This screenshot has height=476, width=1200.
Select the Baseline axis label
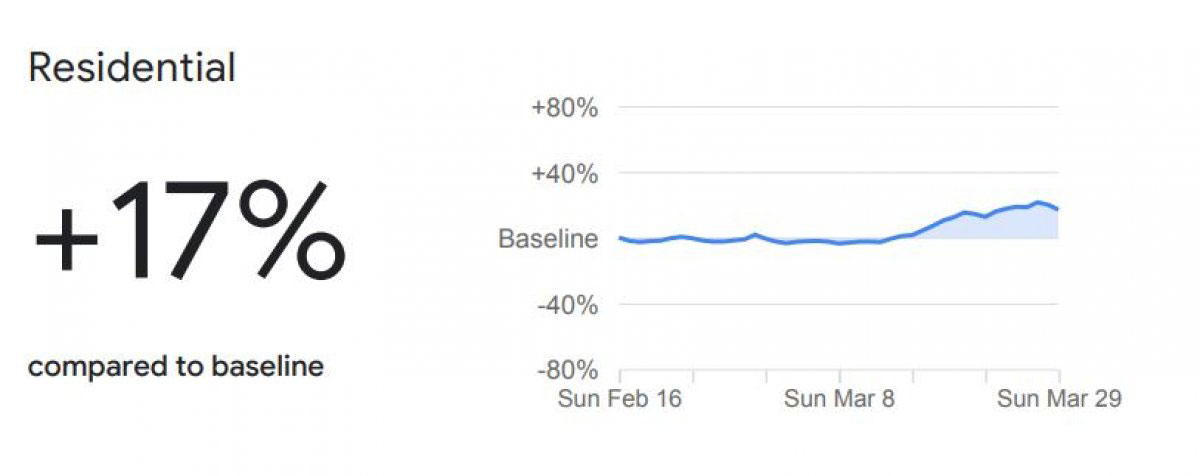[x=548, y=239]
